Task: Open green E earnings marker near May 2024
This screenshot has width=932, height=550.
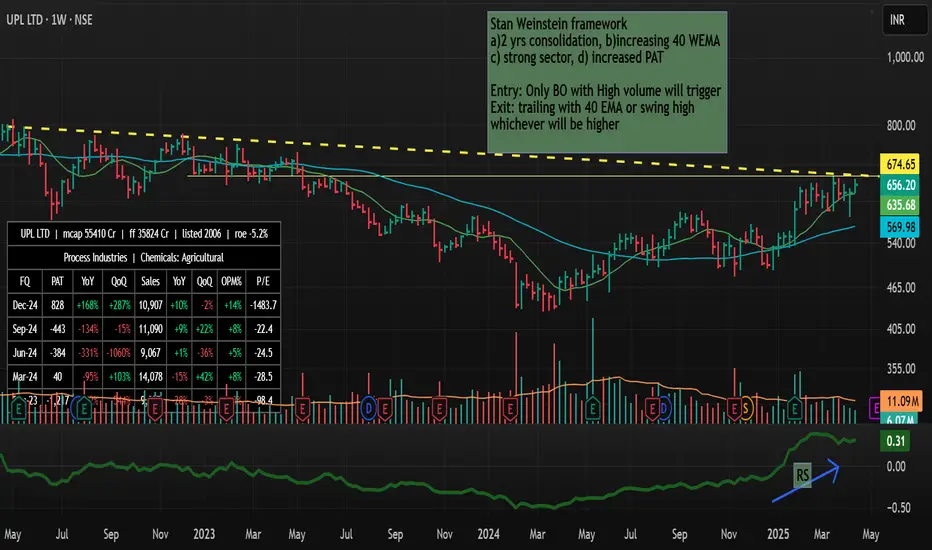Action: pos(593,408)
